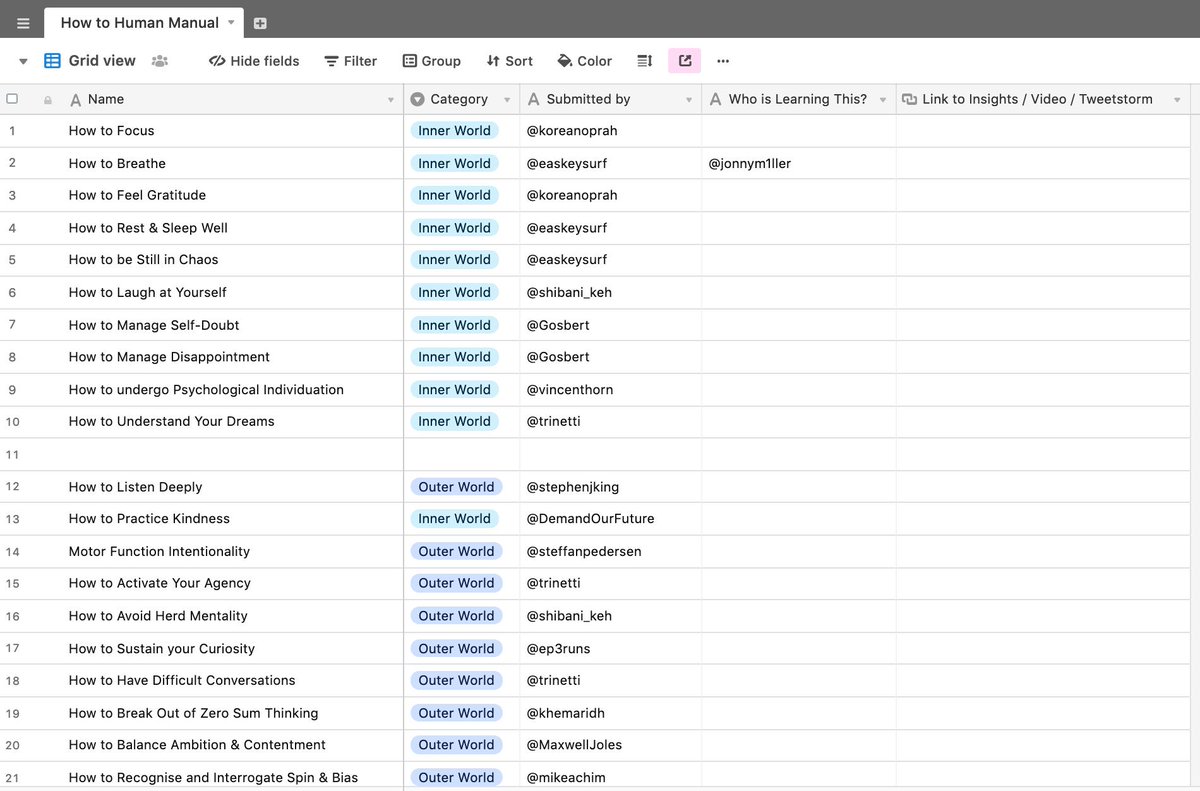Open Submitted by column dropdown arrow

pos(689,100)
